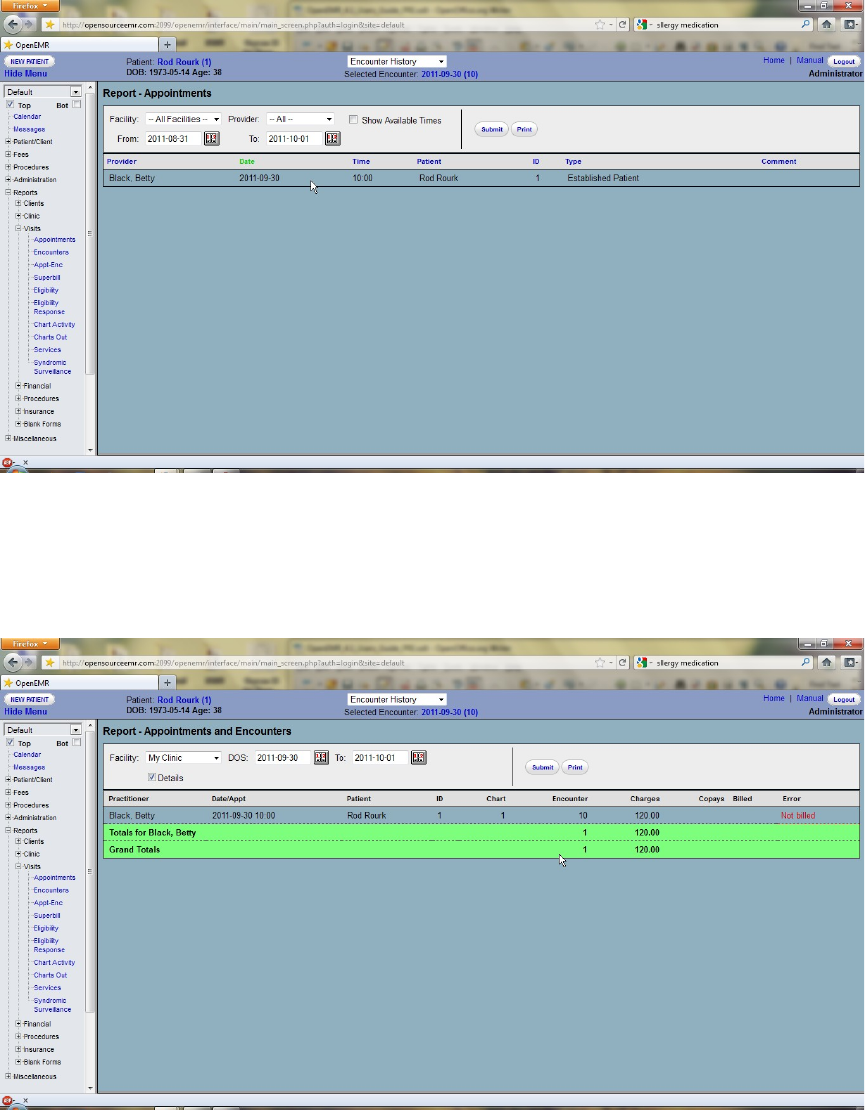Open Encounter History dropdown in Appointments and Encounters window
Viewport: 865px width, 1110px height.
397,699
